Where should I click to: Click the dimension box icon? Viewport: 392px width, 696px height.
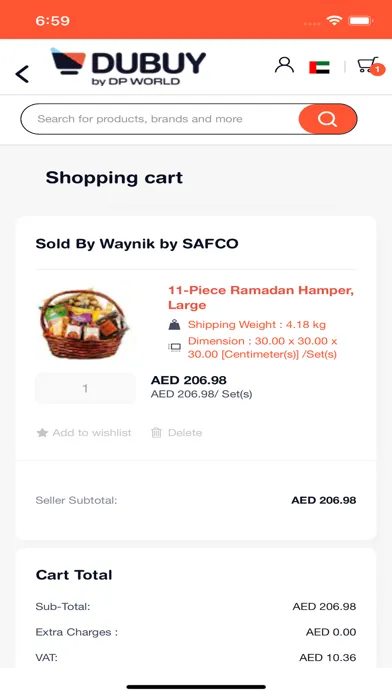click(174, 347)
